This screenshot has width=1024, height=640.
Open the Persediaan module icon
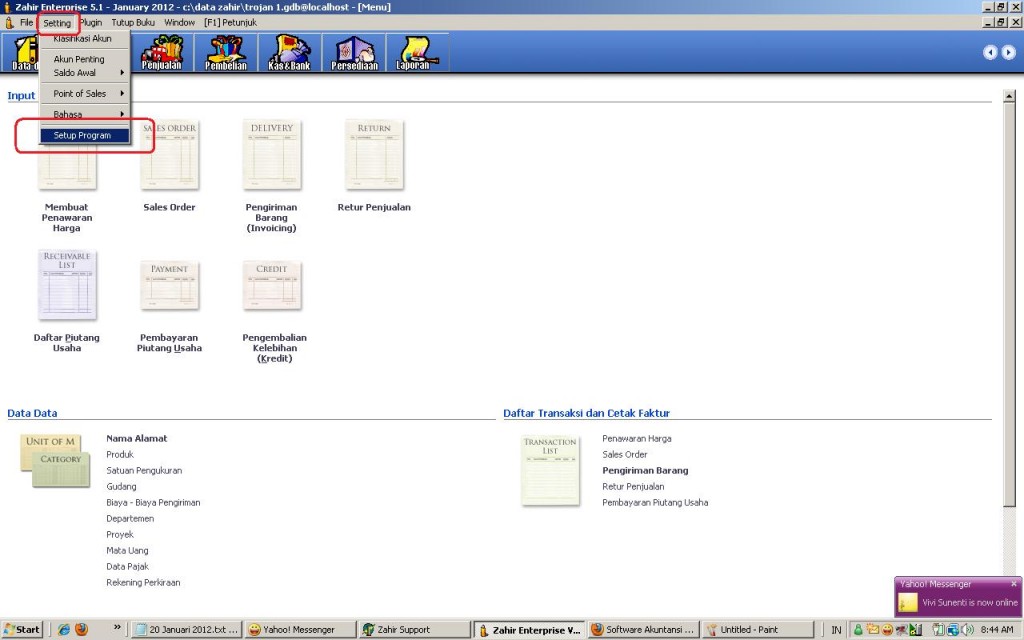click(353, 53)
